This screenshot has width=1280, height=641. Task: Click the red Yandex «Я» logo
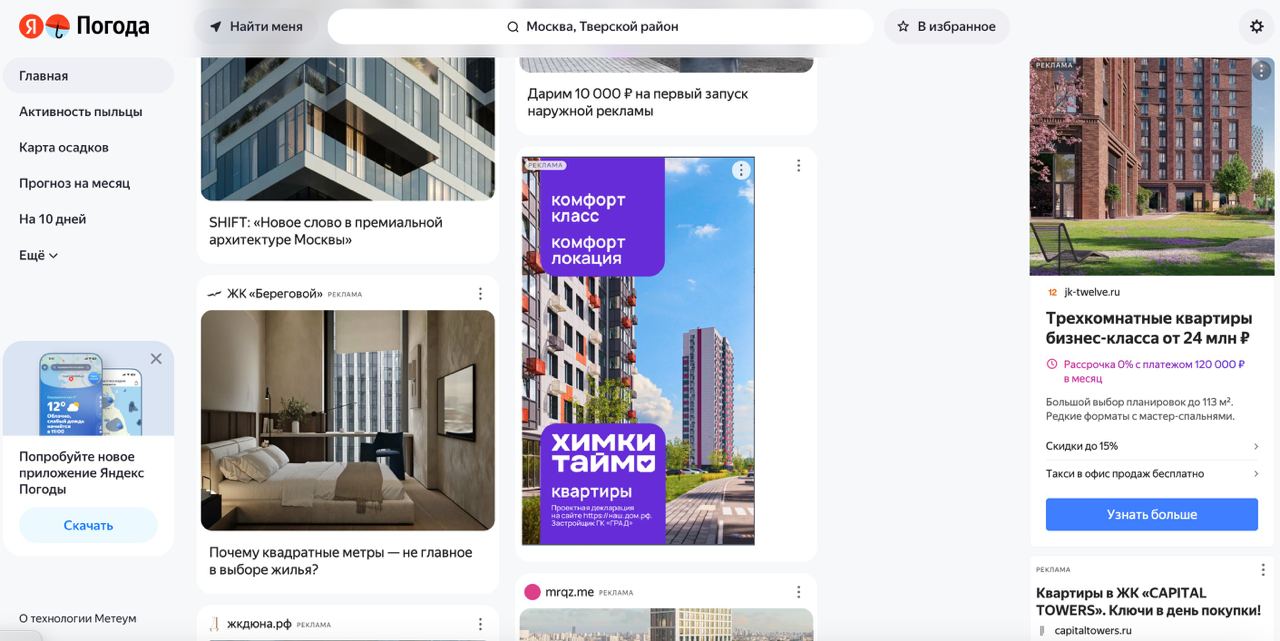click(x=31, y=26)
